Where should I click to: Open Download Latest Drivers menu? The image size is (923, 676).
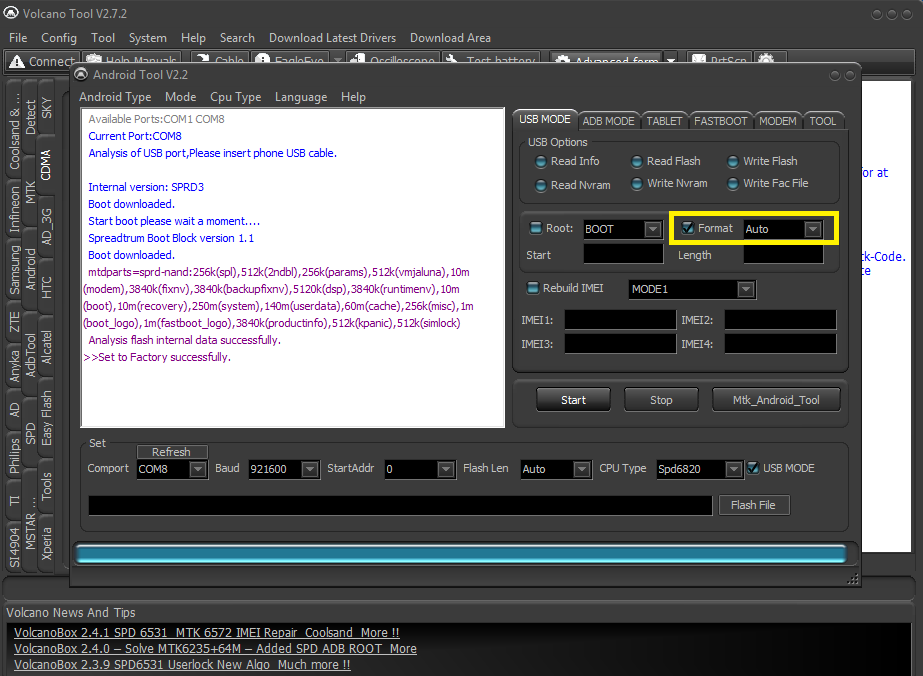click(x=332, y=38)
